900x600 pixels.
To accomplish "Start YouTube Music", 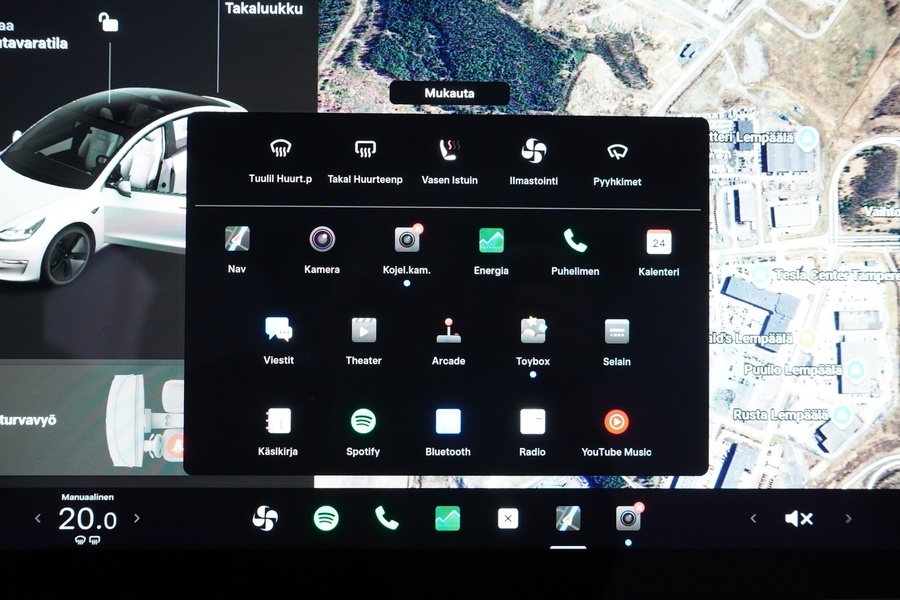I will tap(616, 420).
